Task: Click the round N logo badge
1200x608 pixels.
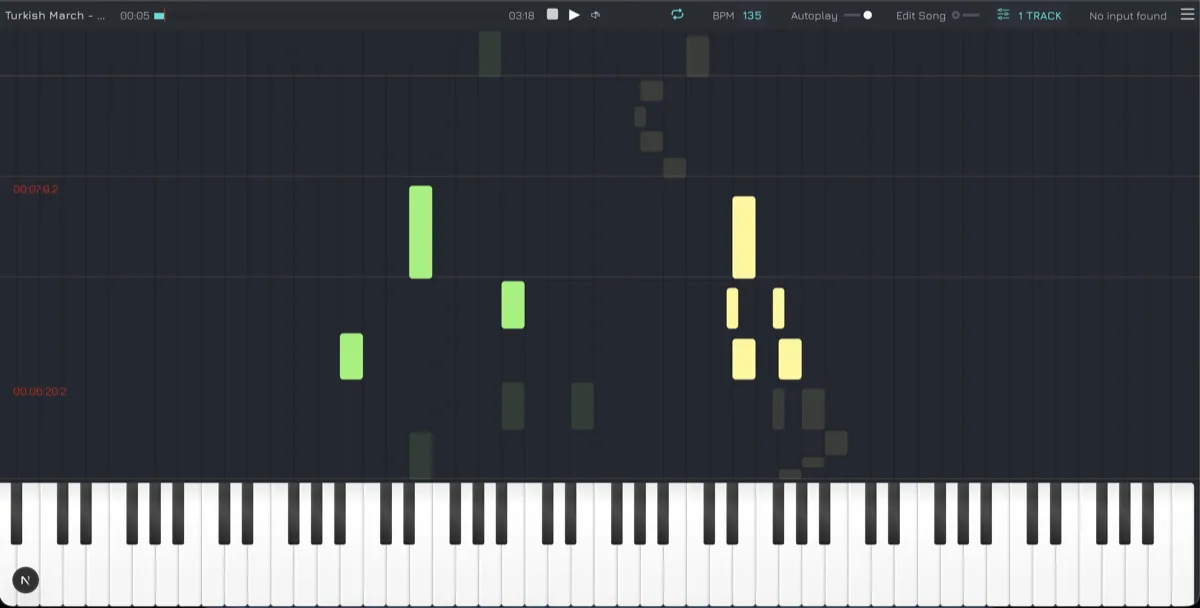Action: [25, 580]
